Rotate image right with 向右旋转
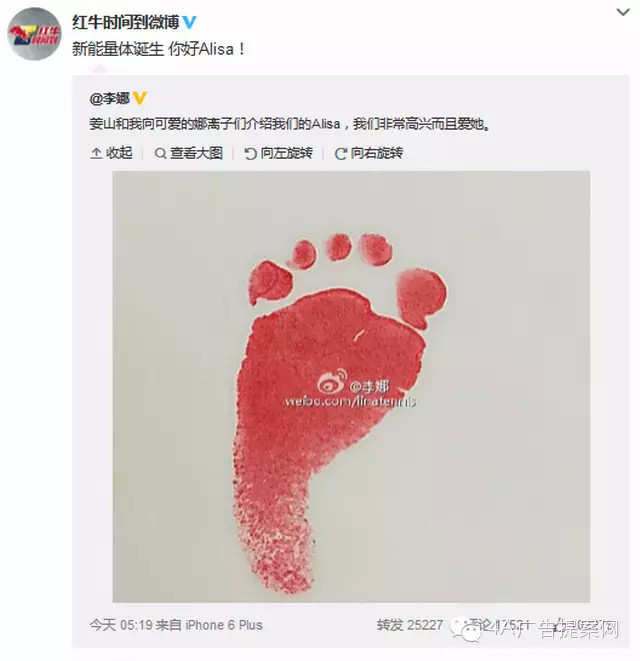Viewport: 640px width, 661px height. pos(368,153)
